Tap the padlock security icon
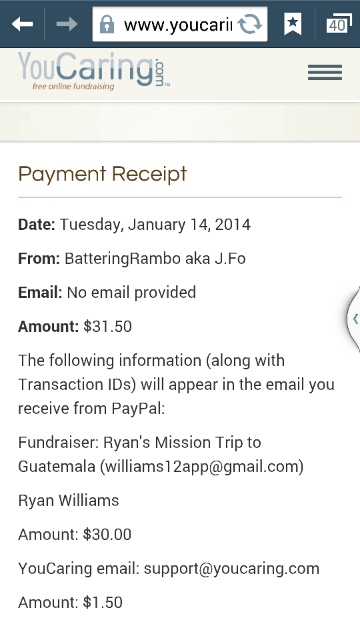Screen dimensions: 360x640 (107, 24)
